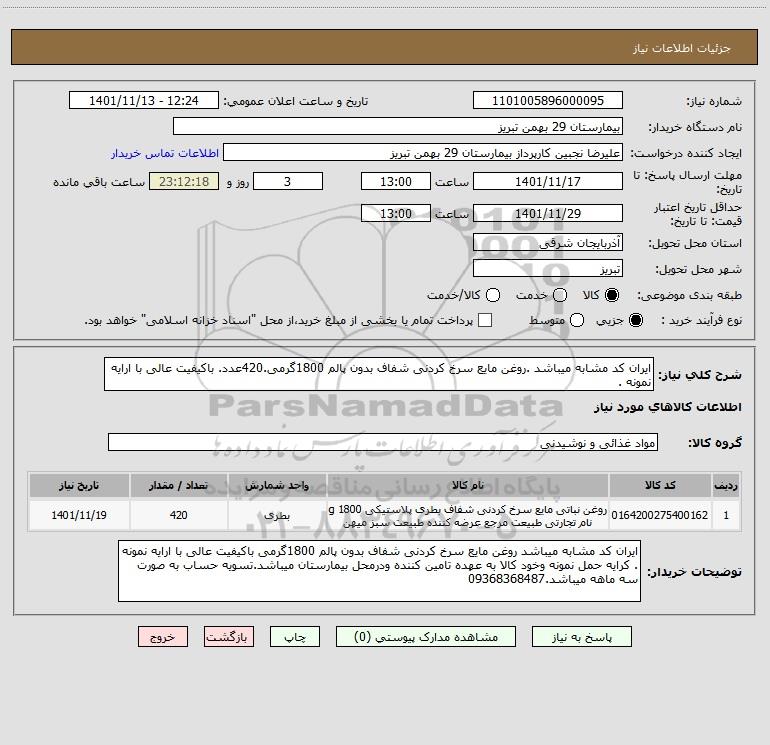Click product name cell روغن نباتی مایع سرخ کردنی
The height and width of the screenshot is (745, 770).
click(x=468, y=515)
